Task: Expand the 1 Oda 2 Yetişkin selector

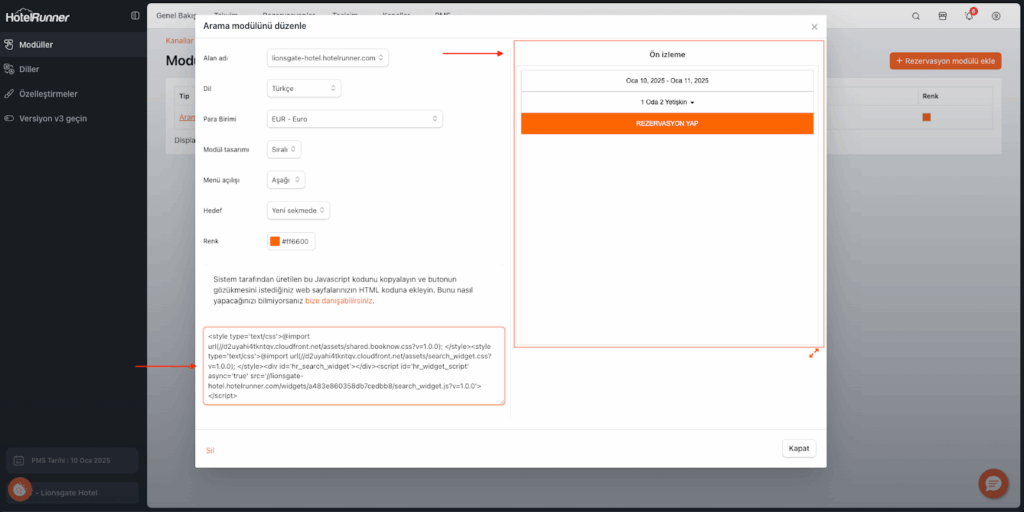Action: [x=667, y=102]
